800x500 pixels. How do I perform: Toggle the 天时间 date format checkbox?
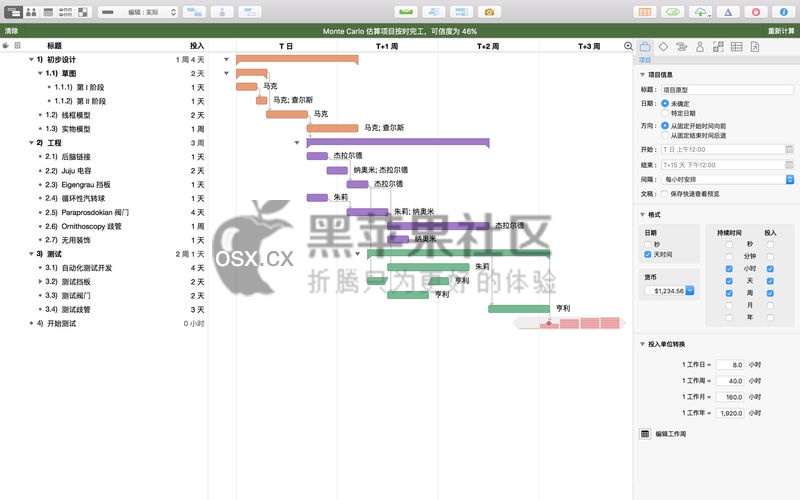point(647,254)
